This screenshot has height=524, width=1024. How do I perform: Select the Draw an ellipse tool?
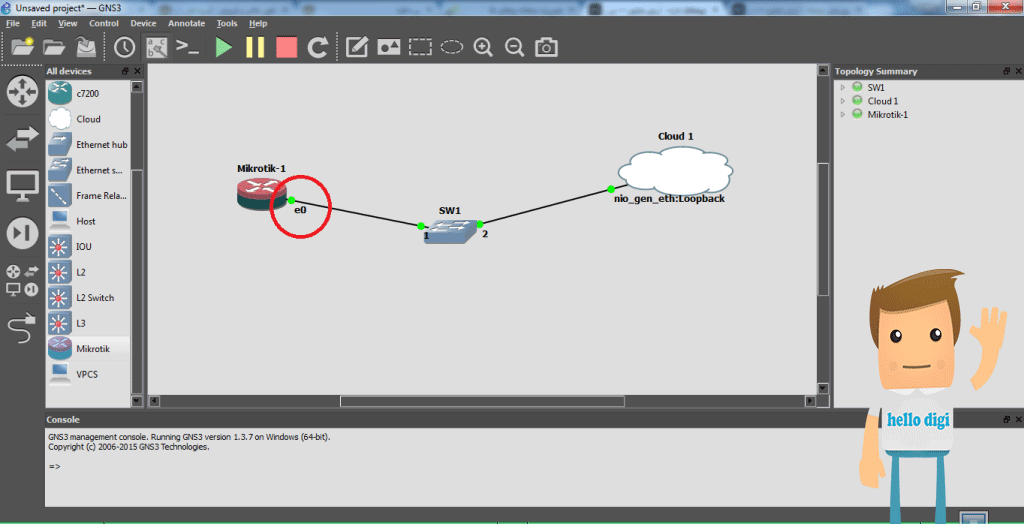pos(452,47)
